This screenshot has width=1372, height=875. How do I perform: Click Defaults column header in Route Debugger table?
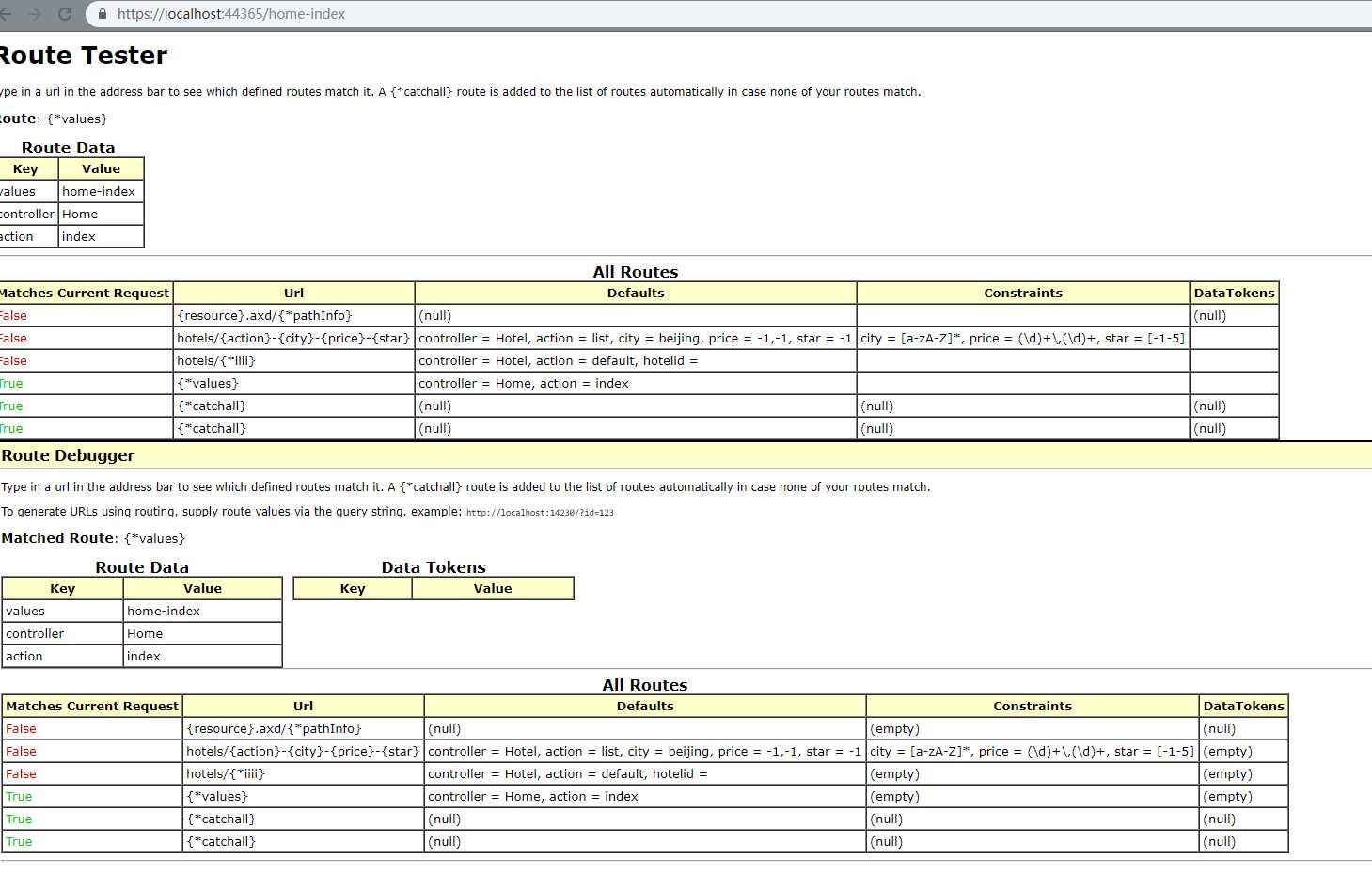click(x=645, y=706)
